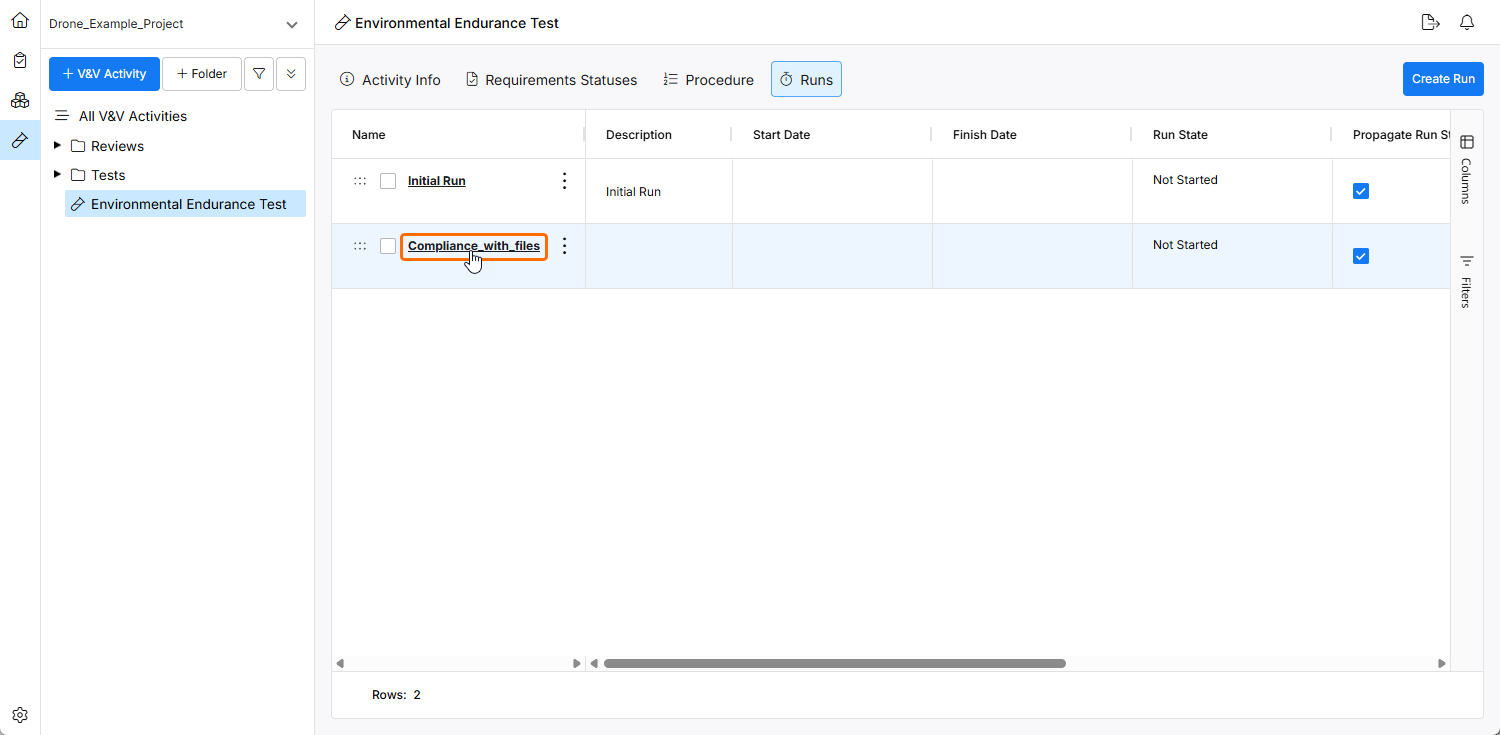The image size is (1500, 735).
Task: Click the horizontal scrollbar of the runs table
Action: [x=834, y=663]
